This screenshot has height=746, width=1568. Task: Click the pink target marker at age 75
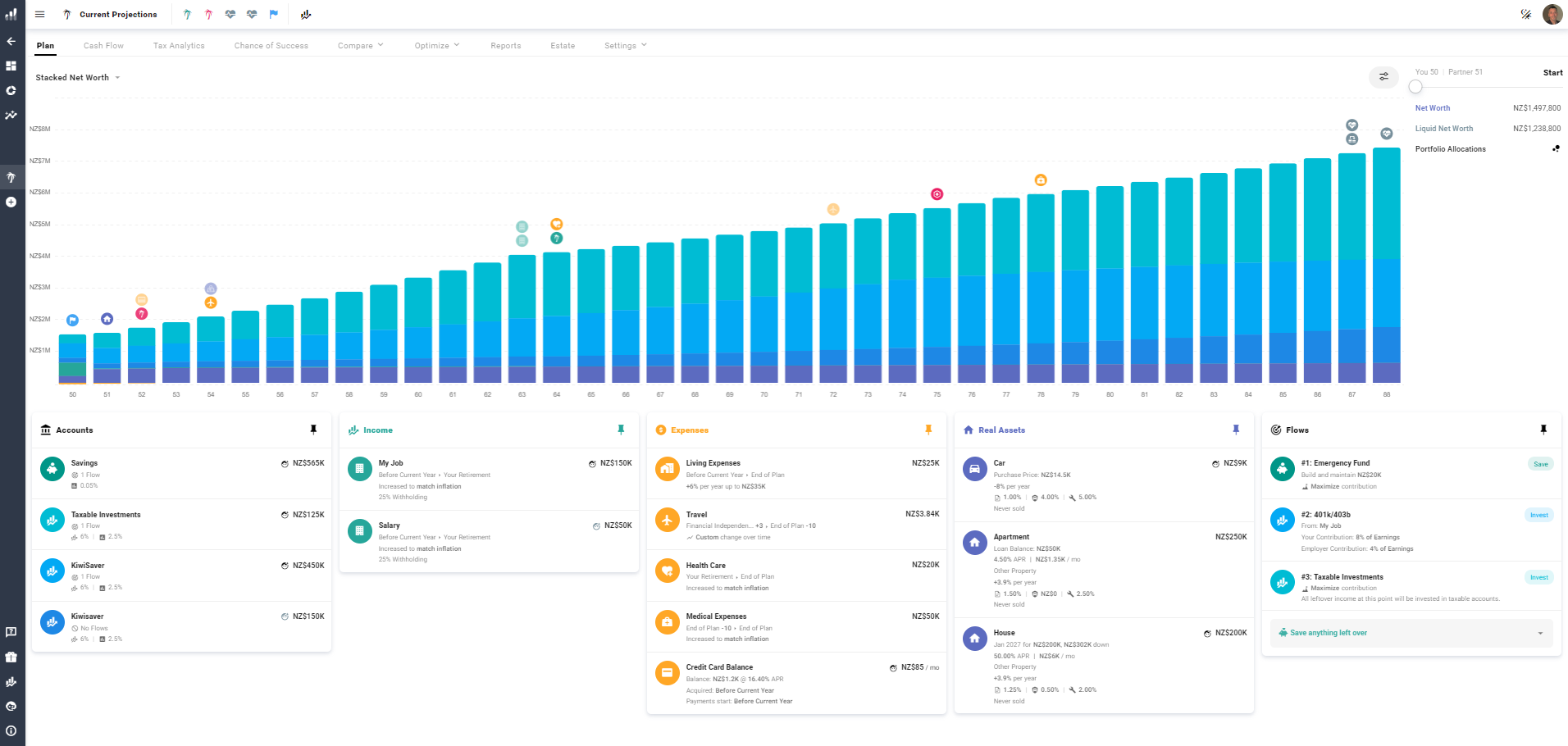tap(937, 194)
